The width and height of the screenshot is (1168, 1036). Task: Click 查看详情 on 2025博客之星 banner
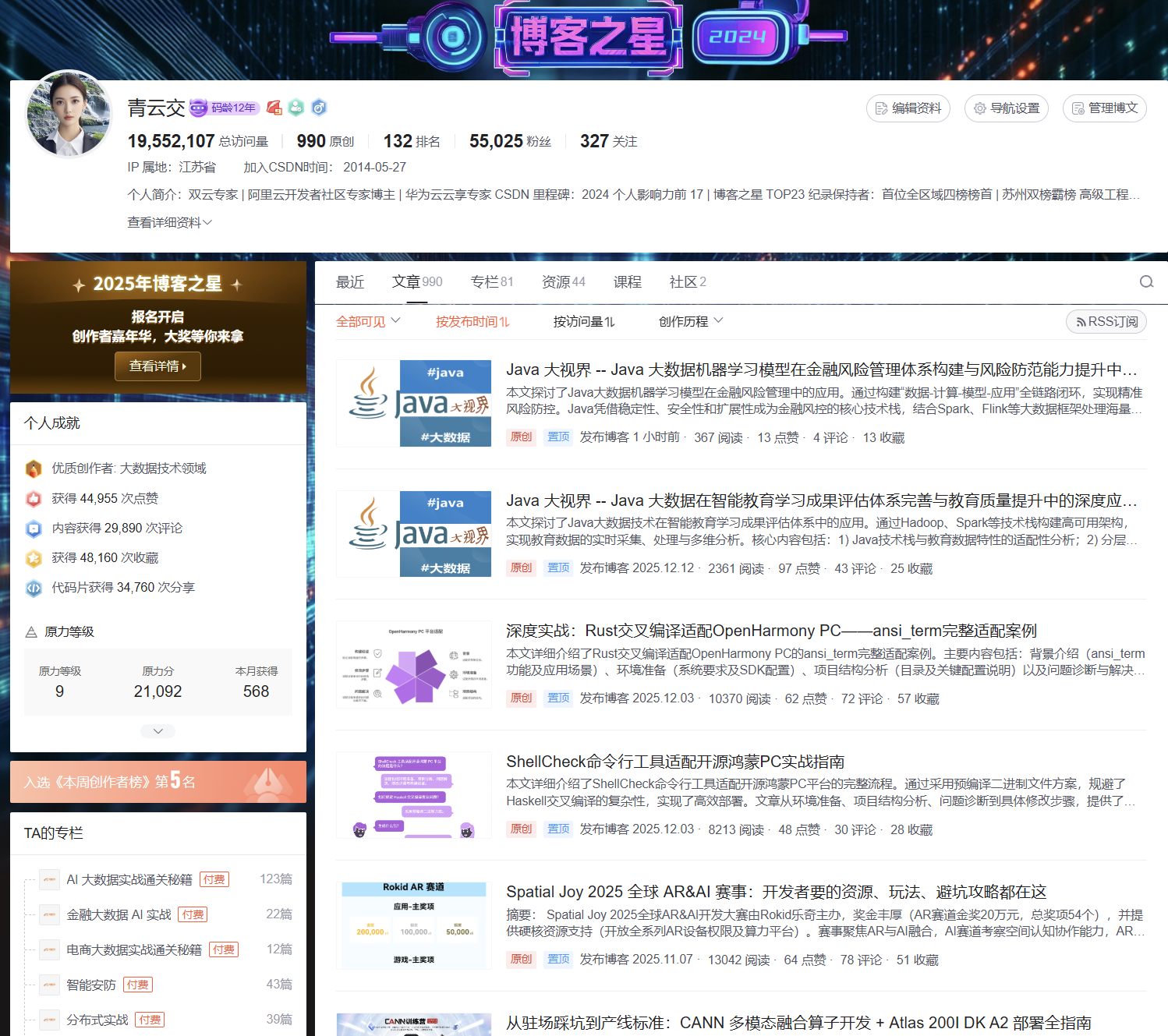click(x=158, y=366)
